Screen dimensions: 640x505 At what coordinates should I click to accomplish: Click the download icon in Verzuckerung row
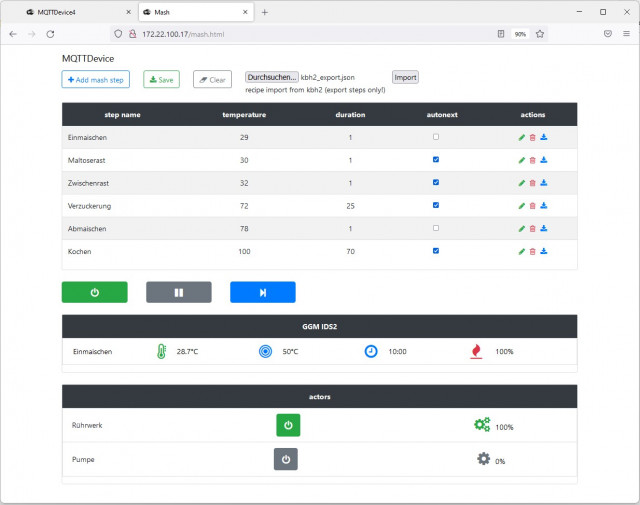point(544,206)
